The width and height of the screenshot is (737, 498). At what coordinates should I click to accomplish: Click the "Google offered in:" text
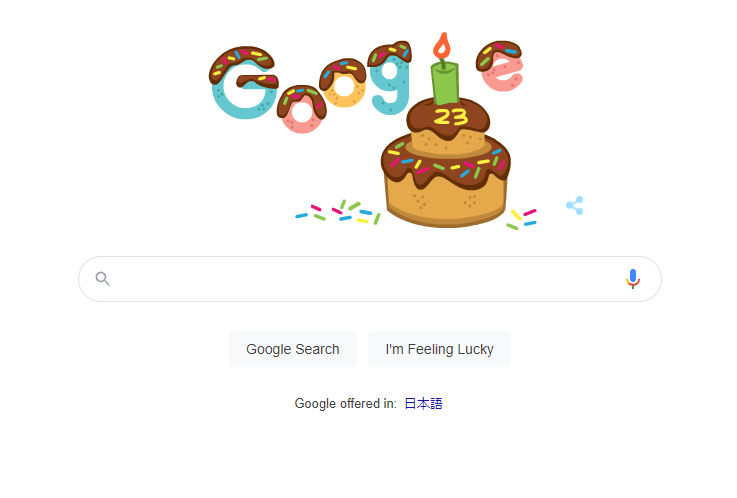[x=345, y=404]
